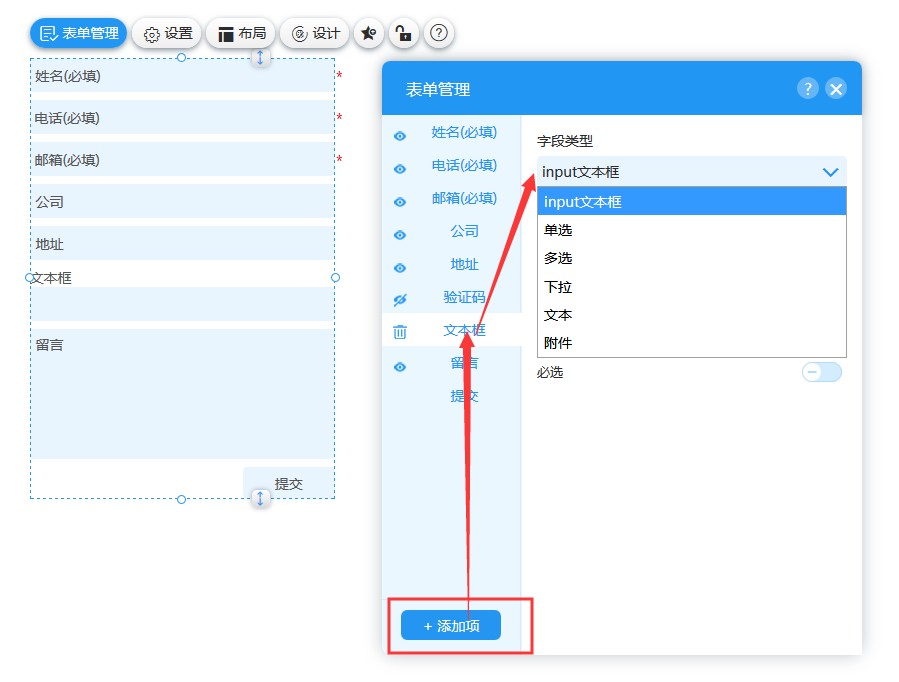The image size is (899, 682).
Task: Click the + 添加项 button
Action: [451, 626]
